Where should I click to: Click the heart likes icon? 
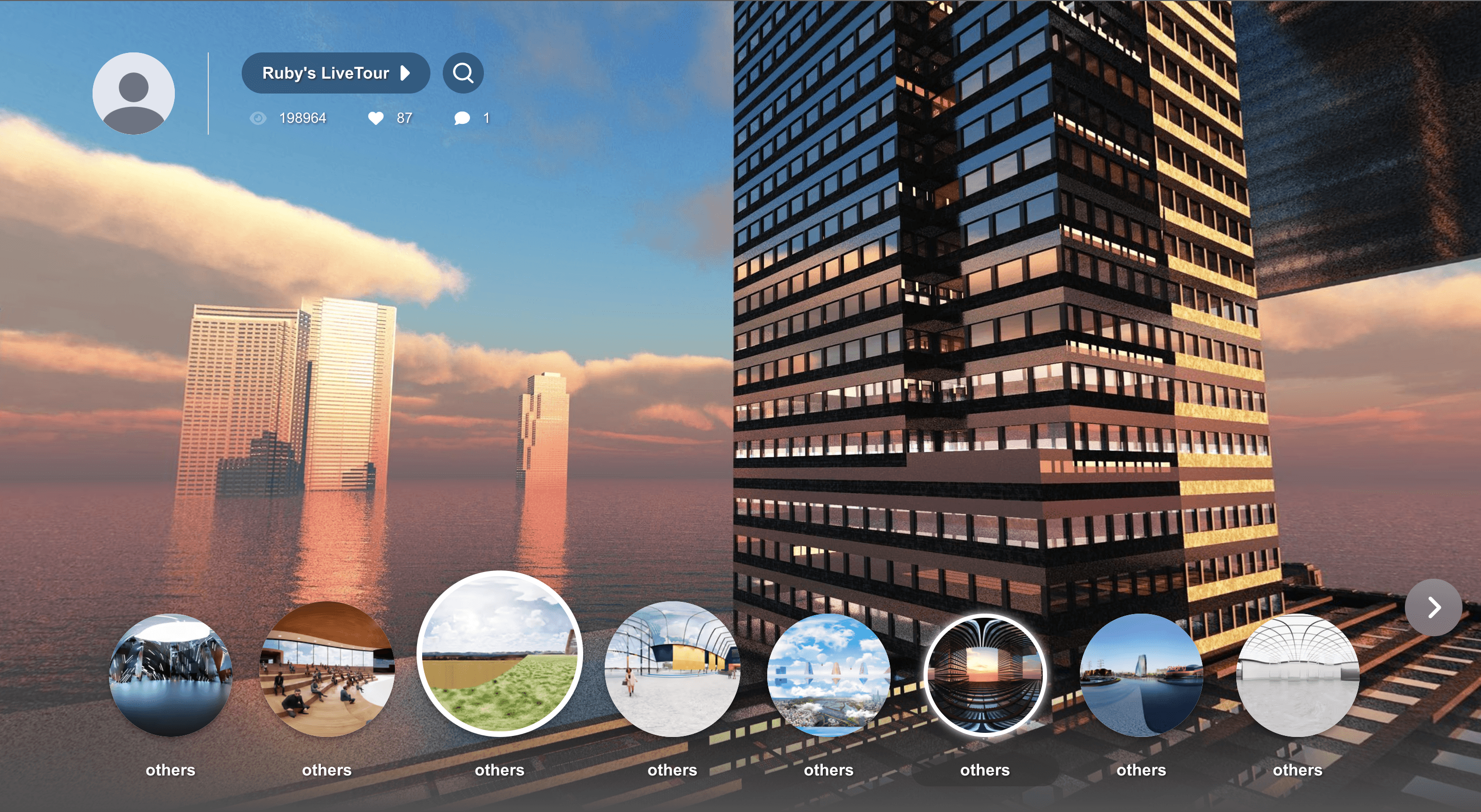375,118
